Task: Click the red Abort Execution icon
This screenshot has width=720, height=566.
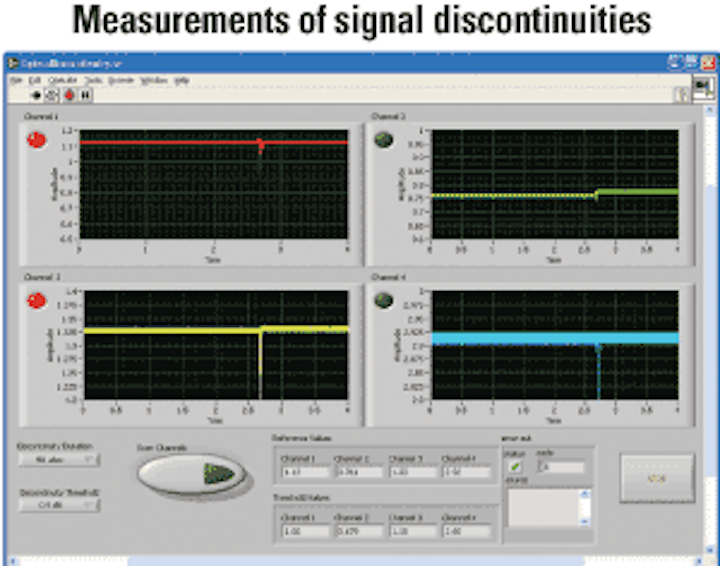Action: (x=69, y=95)
